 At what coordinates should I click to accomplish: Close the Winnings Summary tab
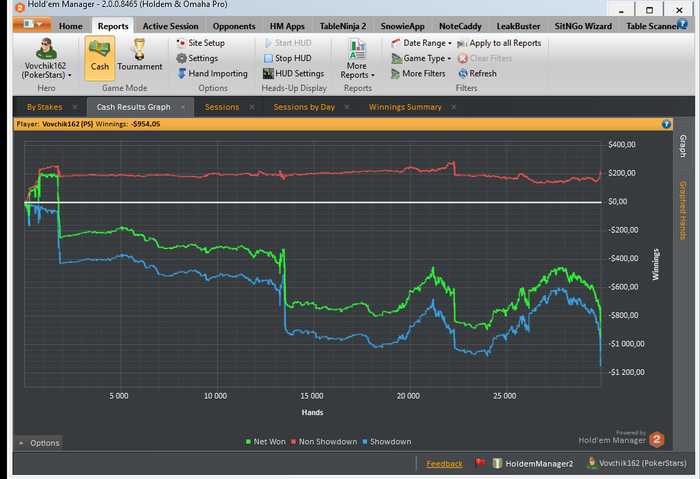454,107
